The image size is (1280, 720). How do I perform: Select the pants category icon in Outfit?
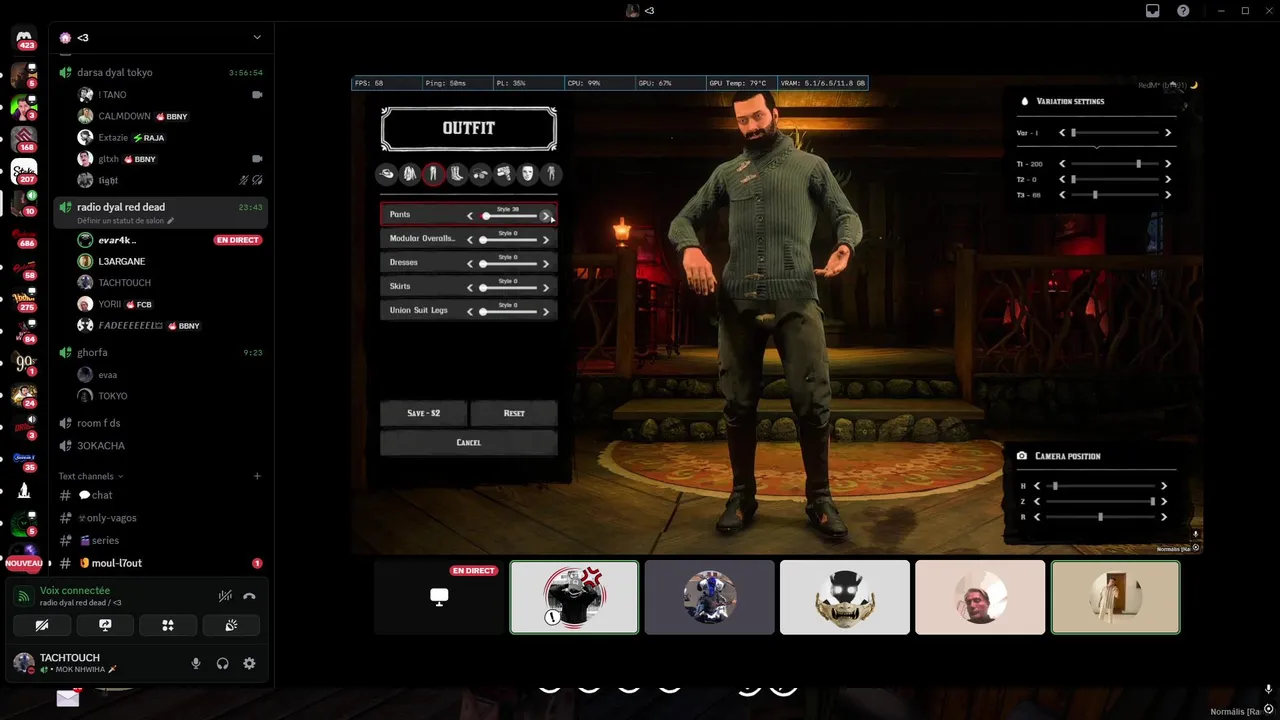[x=433, y=174]
